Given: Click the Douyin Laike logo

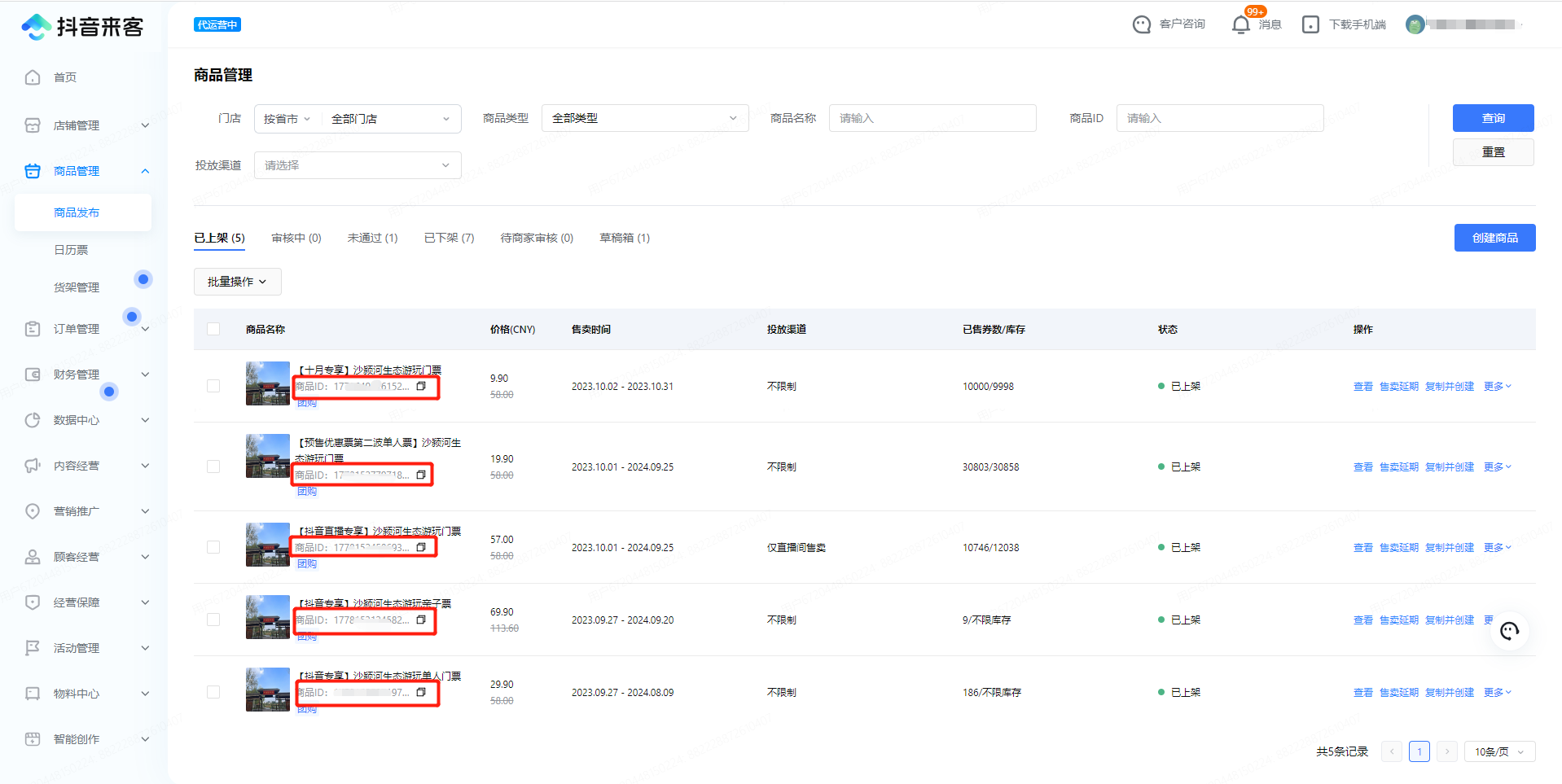Looking at the screenshot, I should coord(82,27).
